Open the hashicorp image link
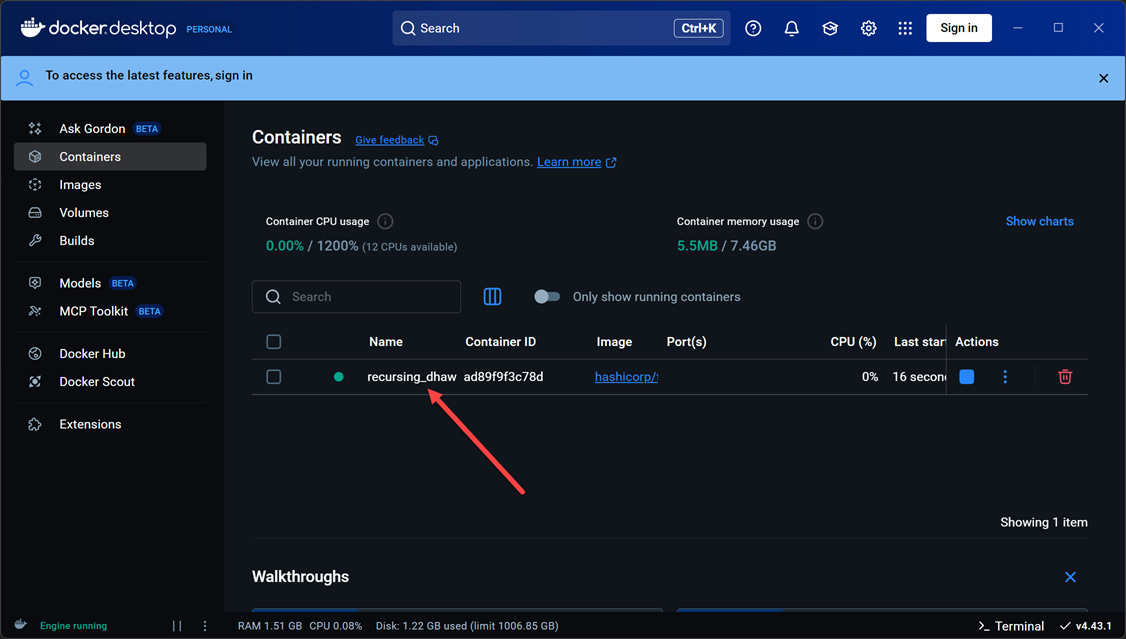Viewport: 1126px width, 639px height. point(626,377)
